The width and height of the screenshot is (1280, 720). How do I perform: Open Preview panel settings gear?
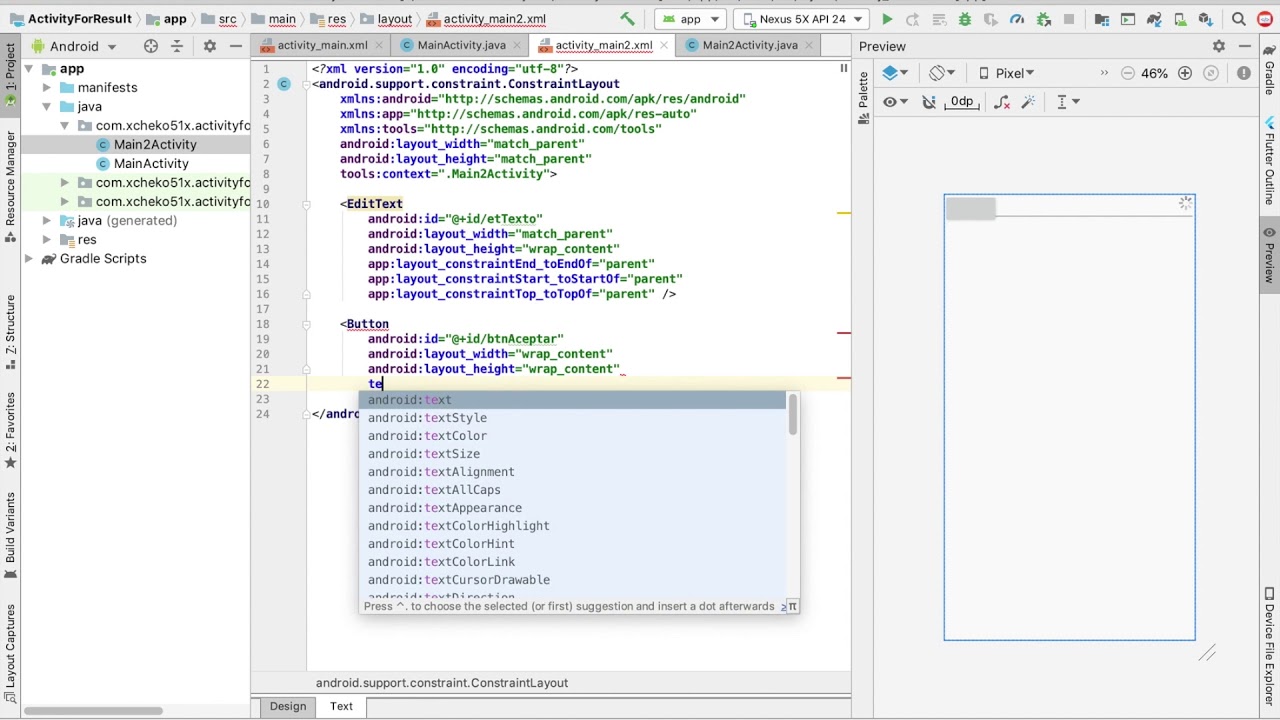click(x=1219, y=46)
